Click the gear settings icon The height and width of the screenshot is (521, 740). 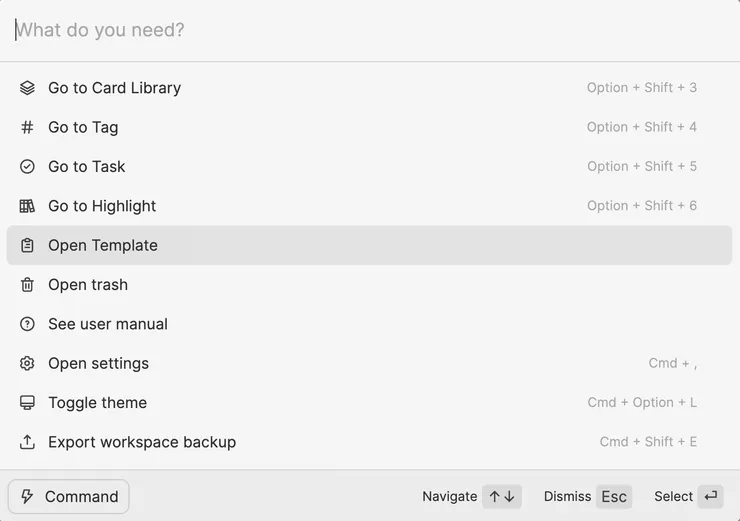[x=27, y=363]
